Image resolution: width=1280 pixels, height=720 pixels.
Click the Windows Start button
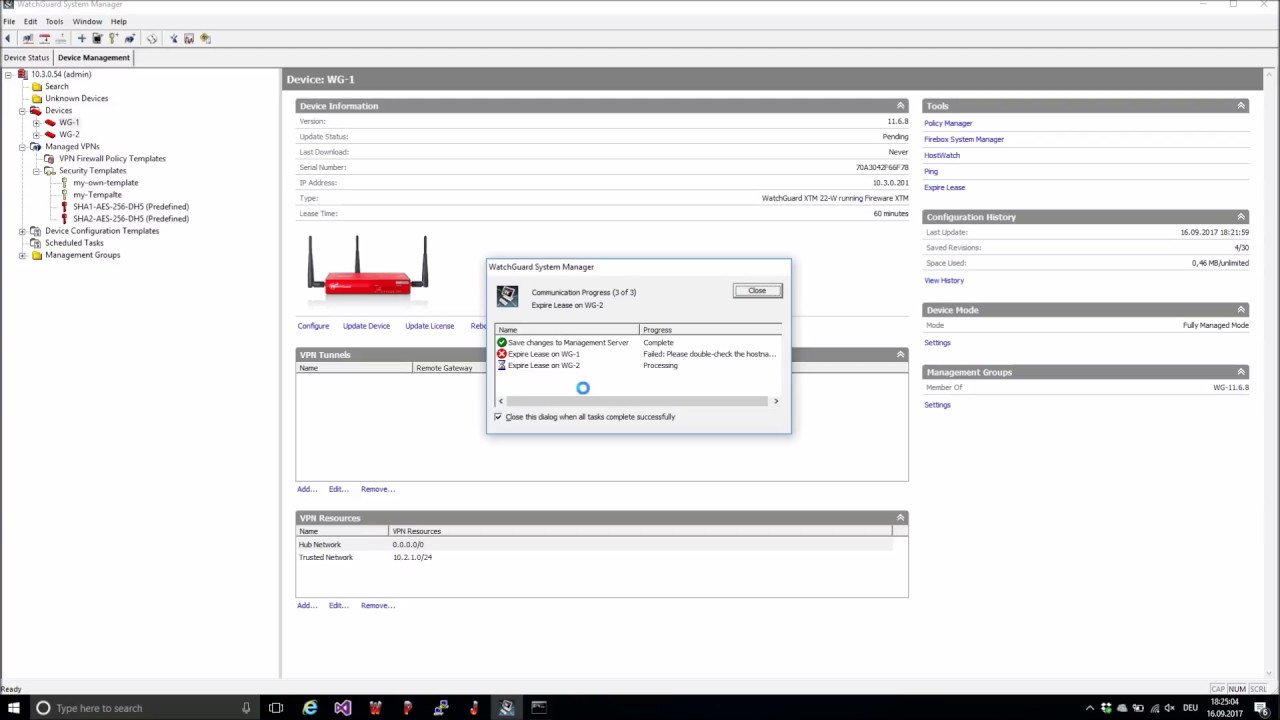[x=13, y=708]
